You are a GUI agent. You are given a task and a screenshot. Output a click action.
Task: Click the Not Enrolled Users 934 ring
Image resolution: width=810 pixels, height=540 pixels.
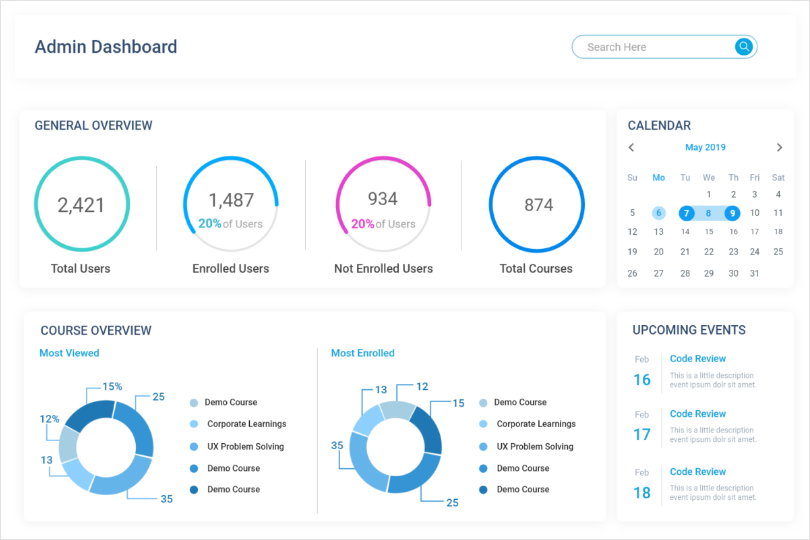coord(383,204)
